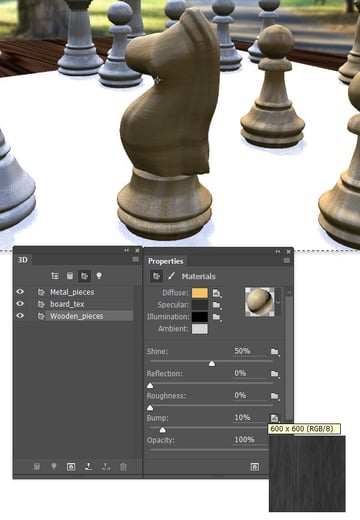Hide the Wooden_pieces material

point(20,315)
